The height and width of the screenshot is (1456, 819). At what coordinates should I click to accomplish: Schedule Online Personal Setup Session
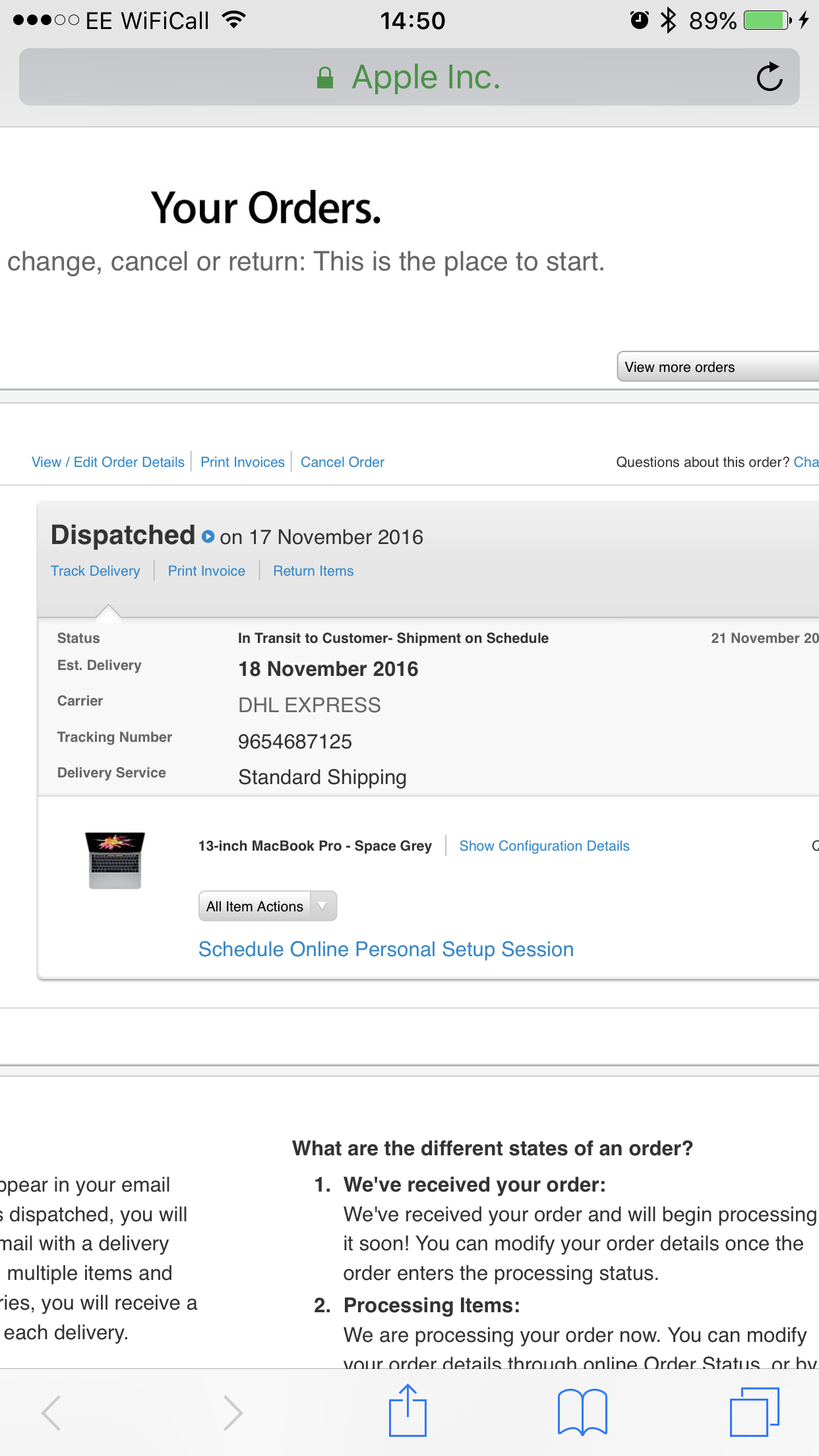(386, 949)
